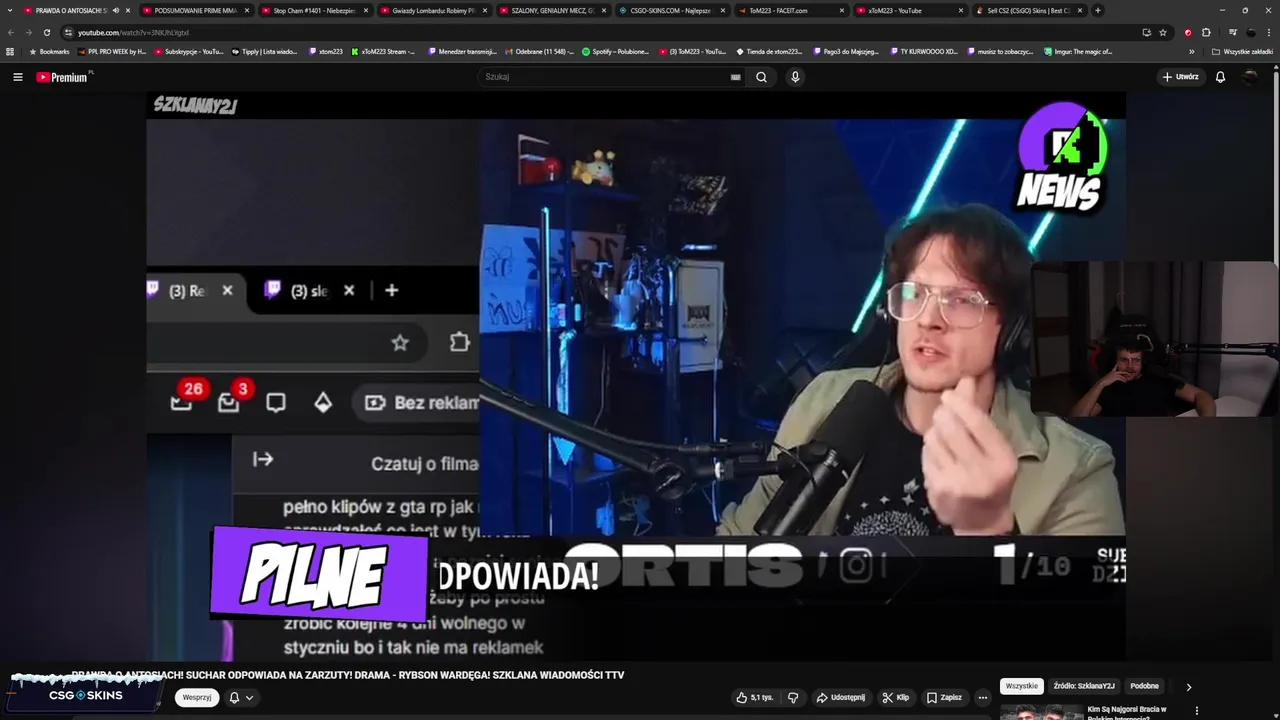This screenshot has height=720, width=1280.
Task: Open account avatar menu
Action: [1250, 77]
